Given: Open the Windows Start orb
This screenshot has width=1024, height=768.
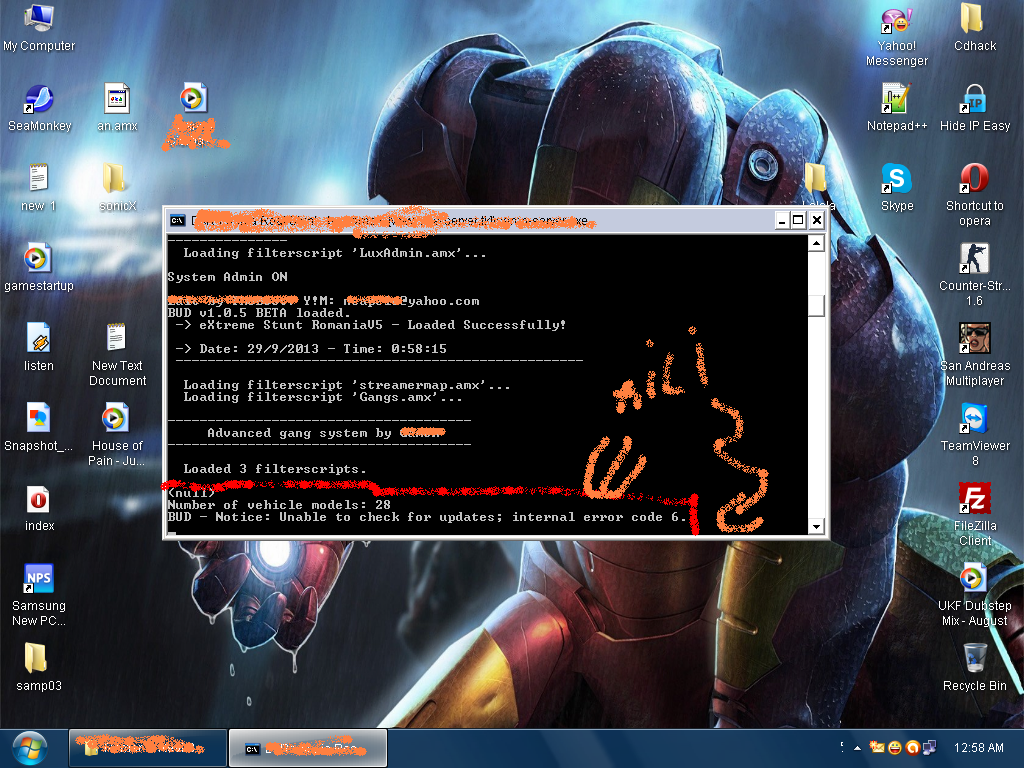Looking at the screenshot, I should point(30,748).
